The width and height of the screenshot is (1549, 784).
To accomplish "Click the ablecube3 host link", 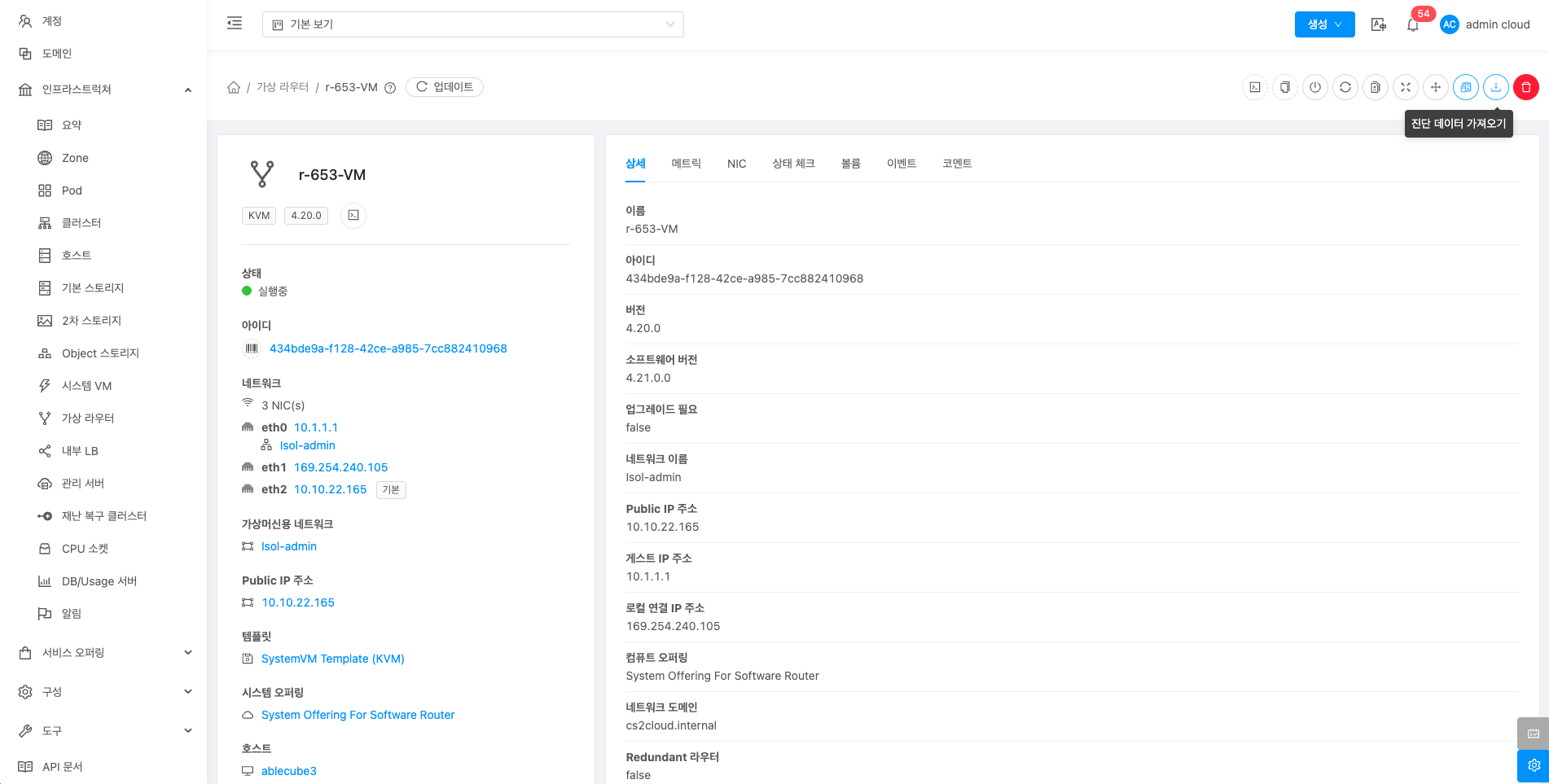I will (x=288, y=771).
